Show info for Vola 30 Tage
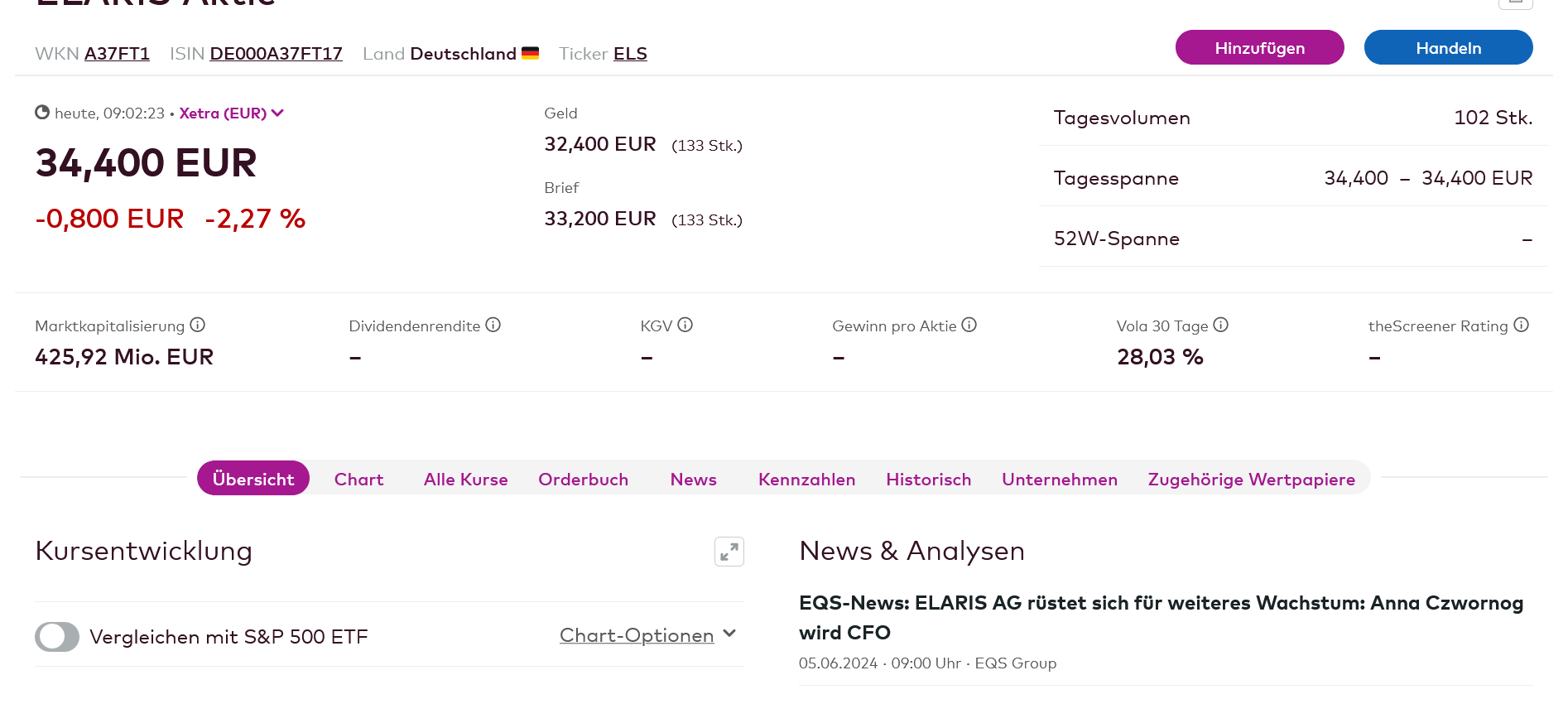The height and width of the screenshot is (704, 1568). click(1220, 325)
